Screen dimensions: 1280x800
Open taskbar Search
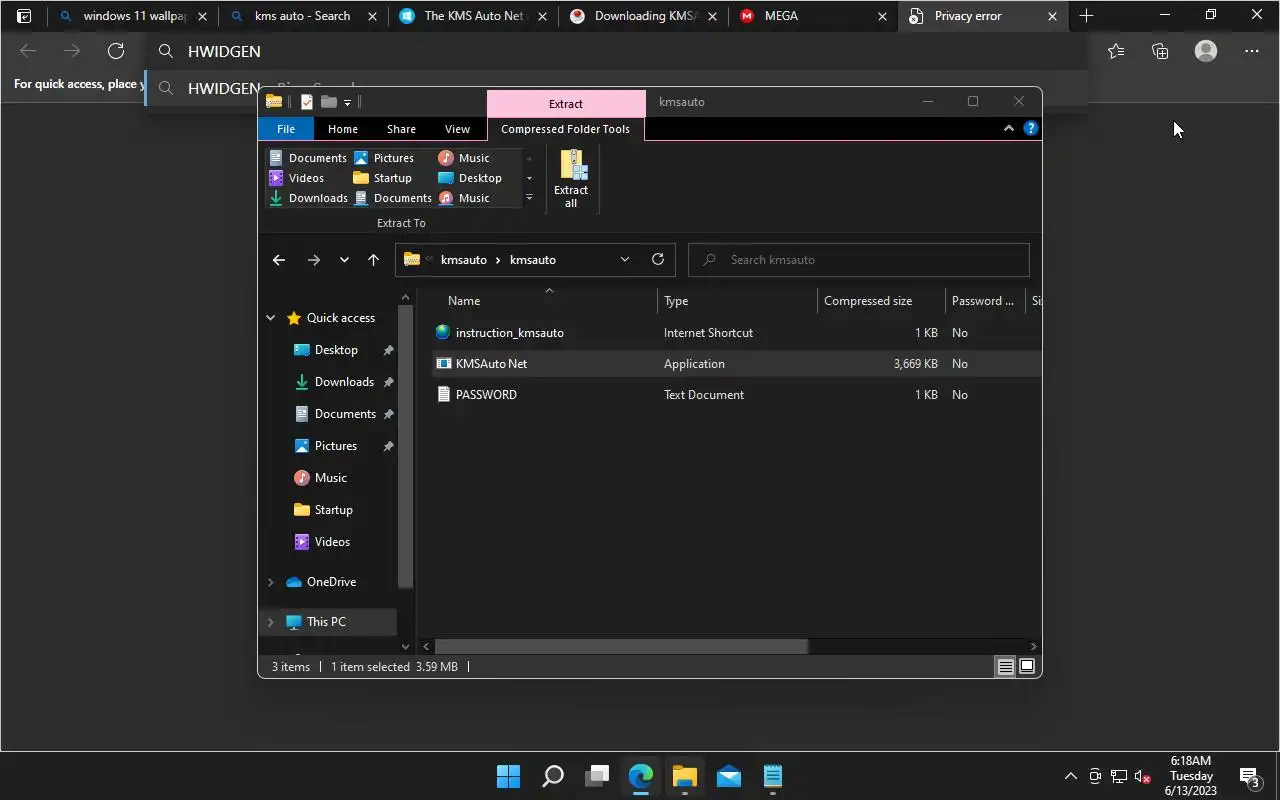[552, 776]
